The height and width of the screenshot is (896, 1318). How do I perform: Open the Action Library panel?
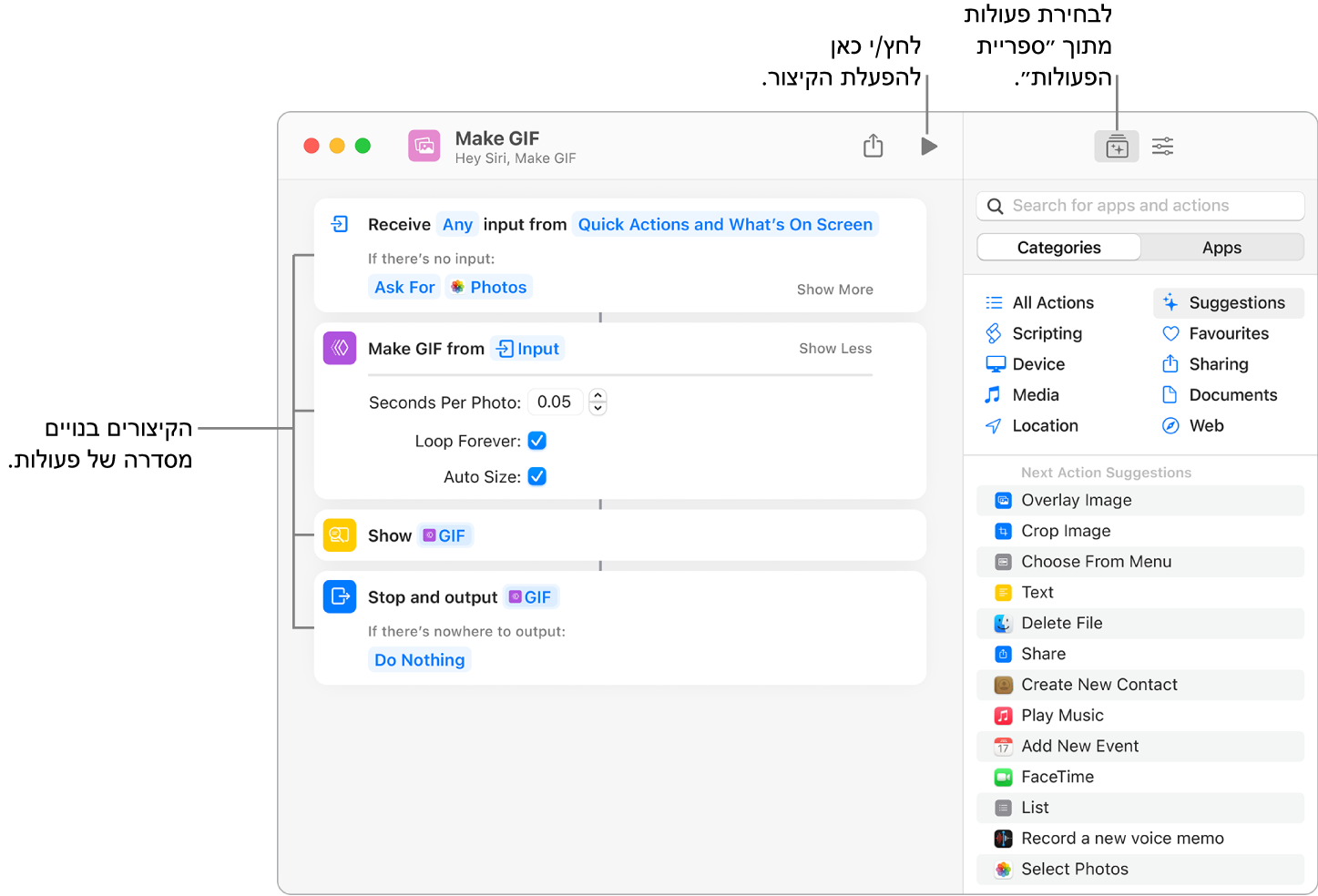pyautogui.click(x=1115, y=146)
